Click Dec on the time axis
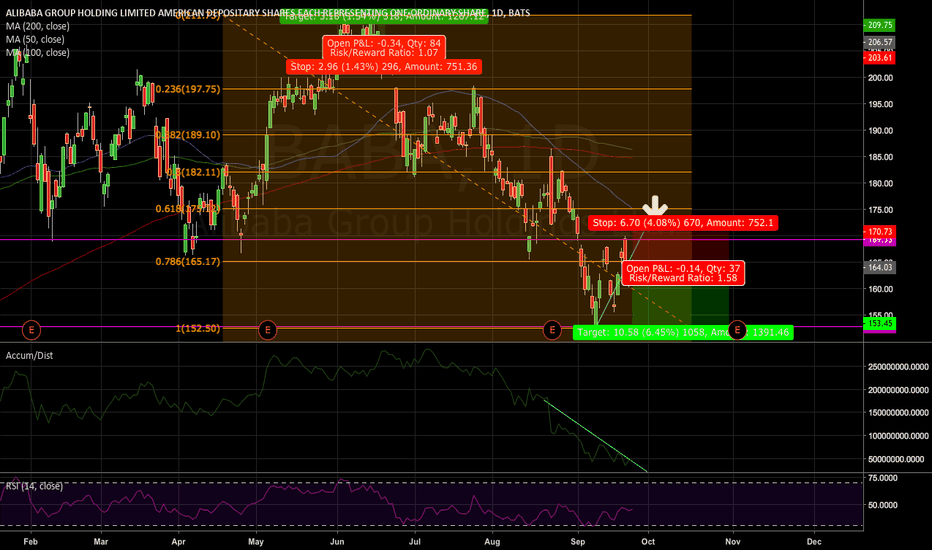The height and width of the screenshot is (550, 932). click(x=814, y=542)
